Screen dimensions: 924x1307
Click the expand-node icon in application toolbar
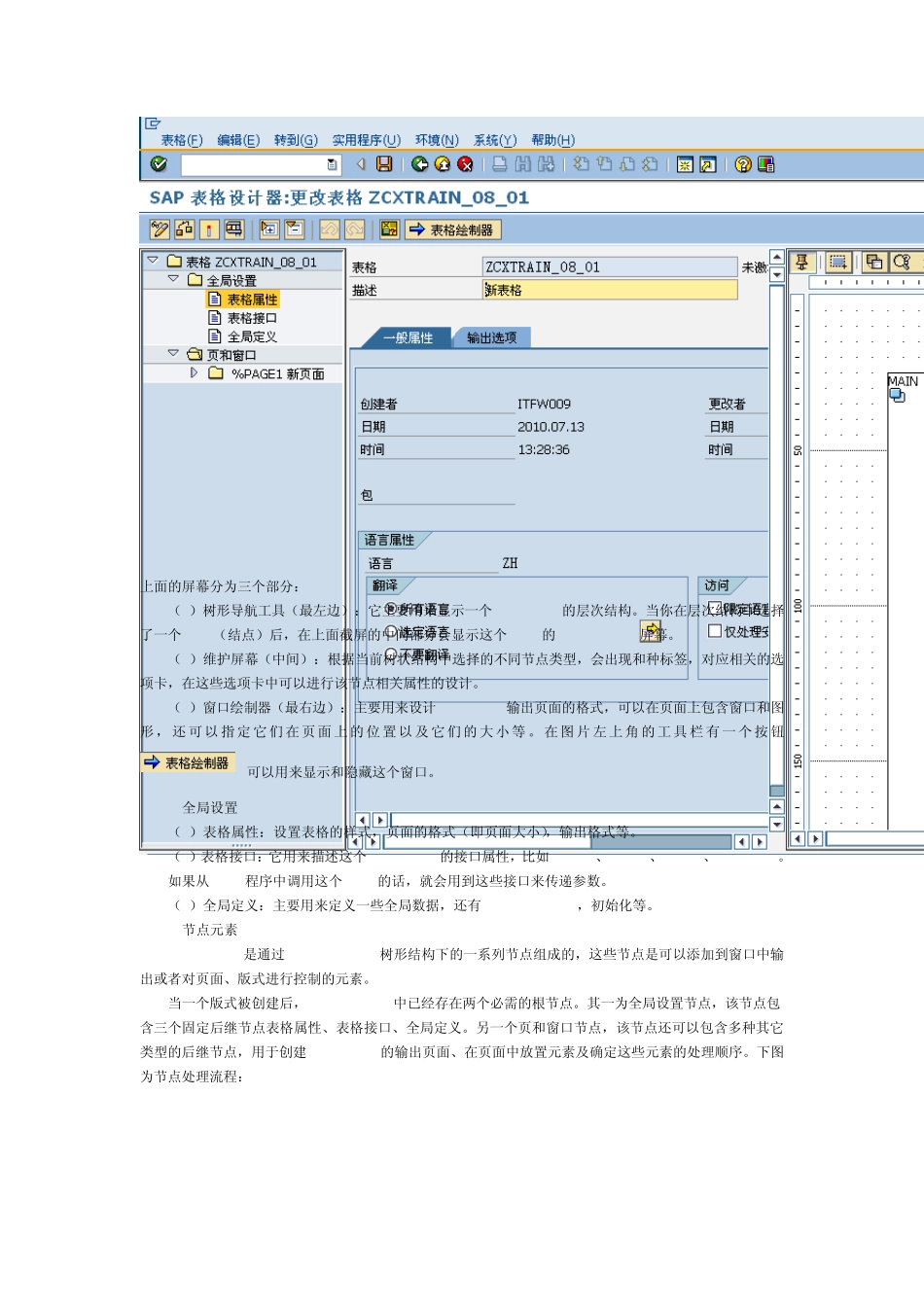click(x=269, y=230)
